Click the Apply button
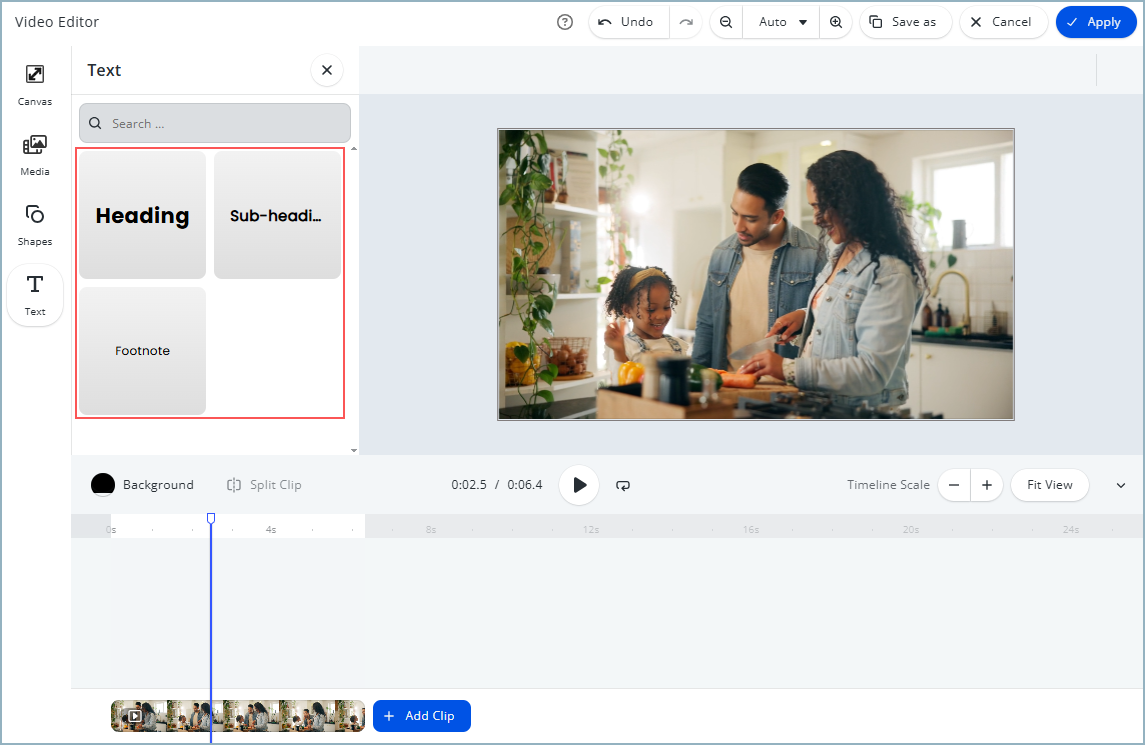The width and height of the screenshot is (1145, 745). (1096, 22)
